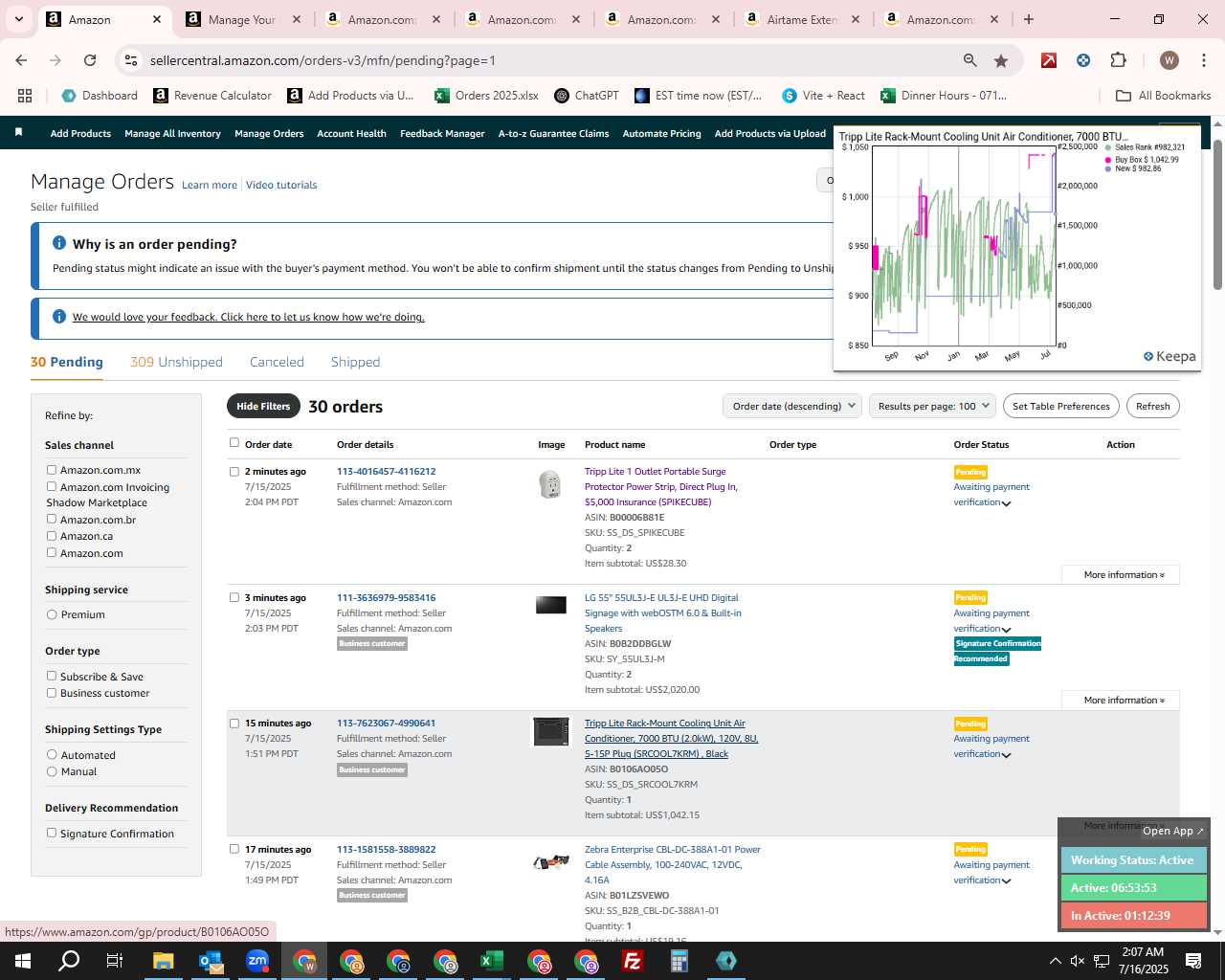
Task: Open the bookmarks apps grid icon
Action: click(25, 96)
